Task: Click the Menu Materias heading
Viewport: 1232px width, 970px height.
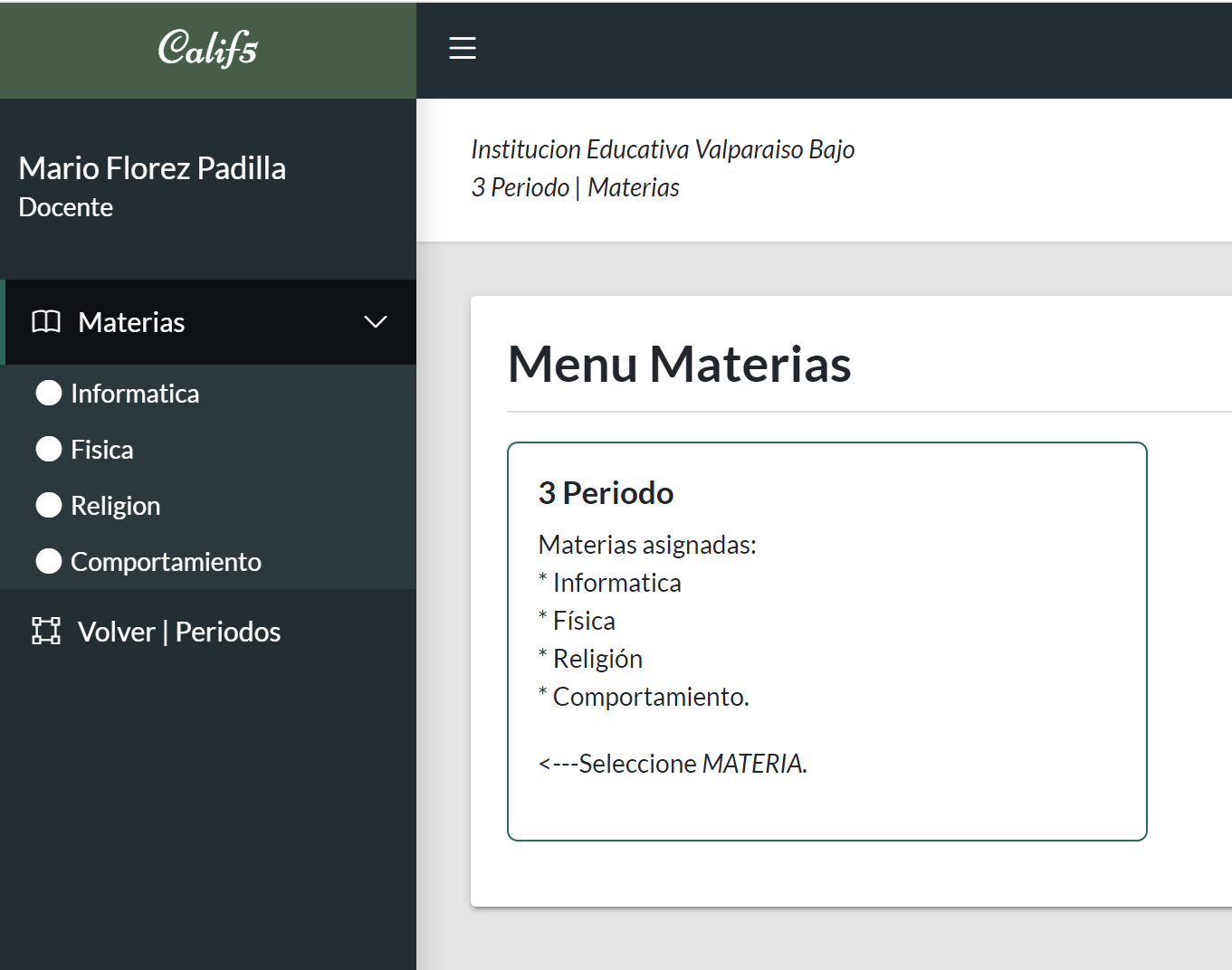Action: pyautogui.click(x=679, y=365)
